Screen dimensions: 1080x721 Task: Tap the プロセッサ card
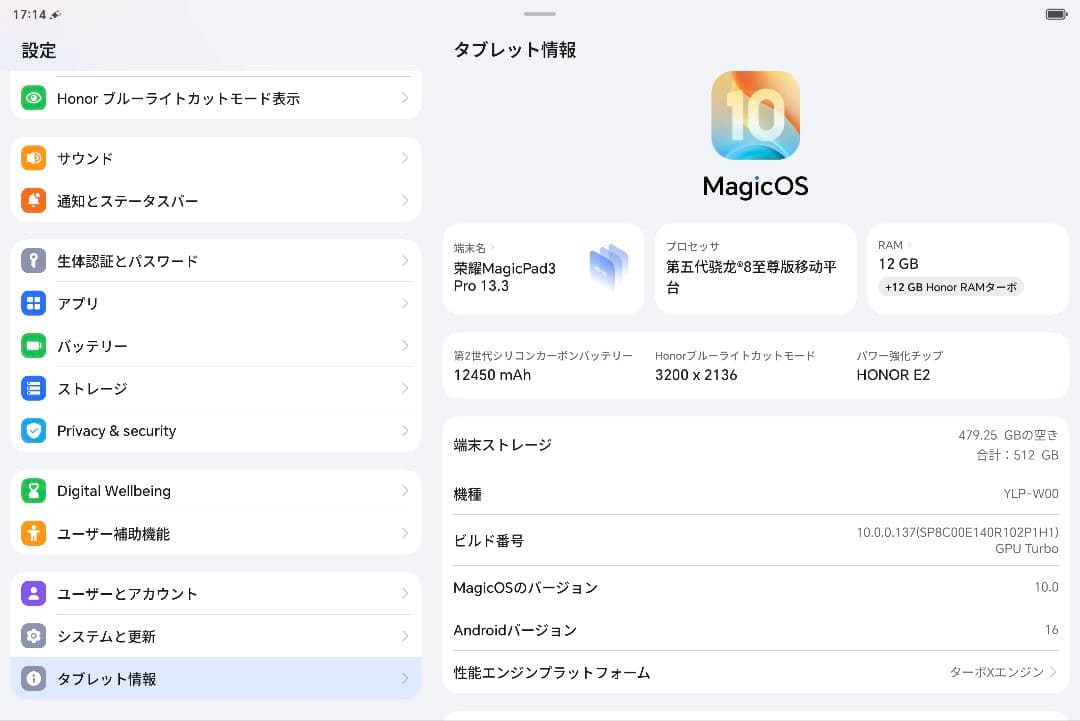pos(755,269)
